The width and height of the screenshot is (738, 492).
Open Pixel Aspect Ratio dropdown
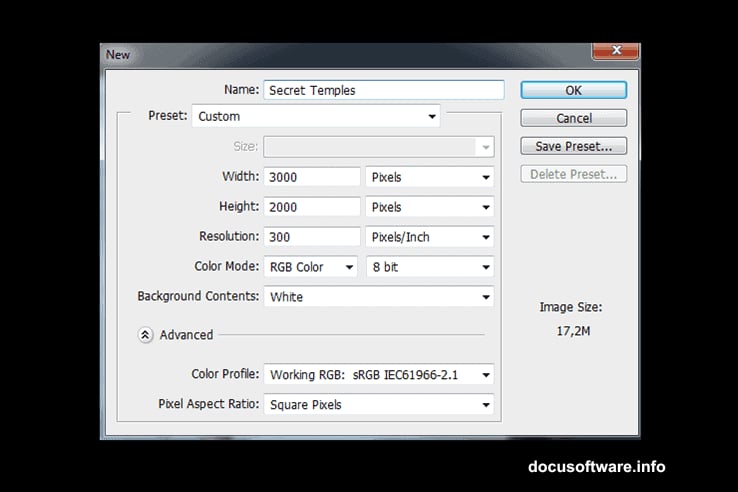tap(379, 405)
